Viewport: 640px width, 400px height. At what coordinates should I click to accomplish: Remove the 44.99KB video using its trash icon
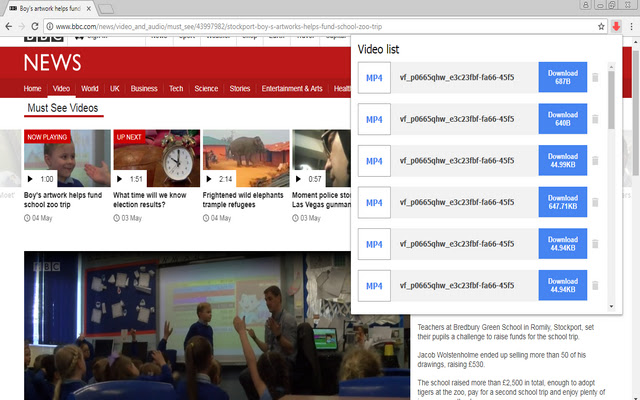[595, 162]
